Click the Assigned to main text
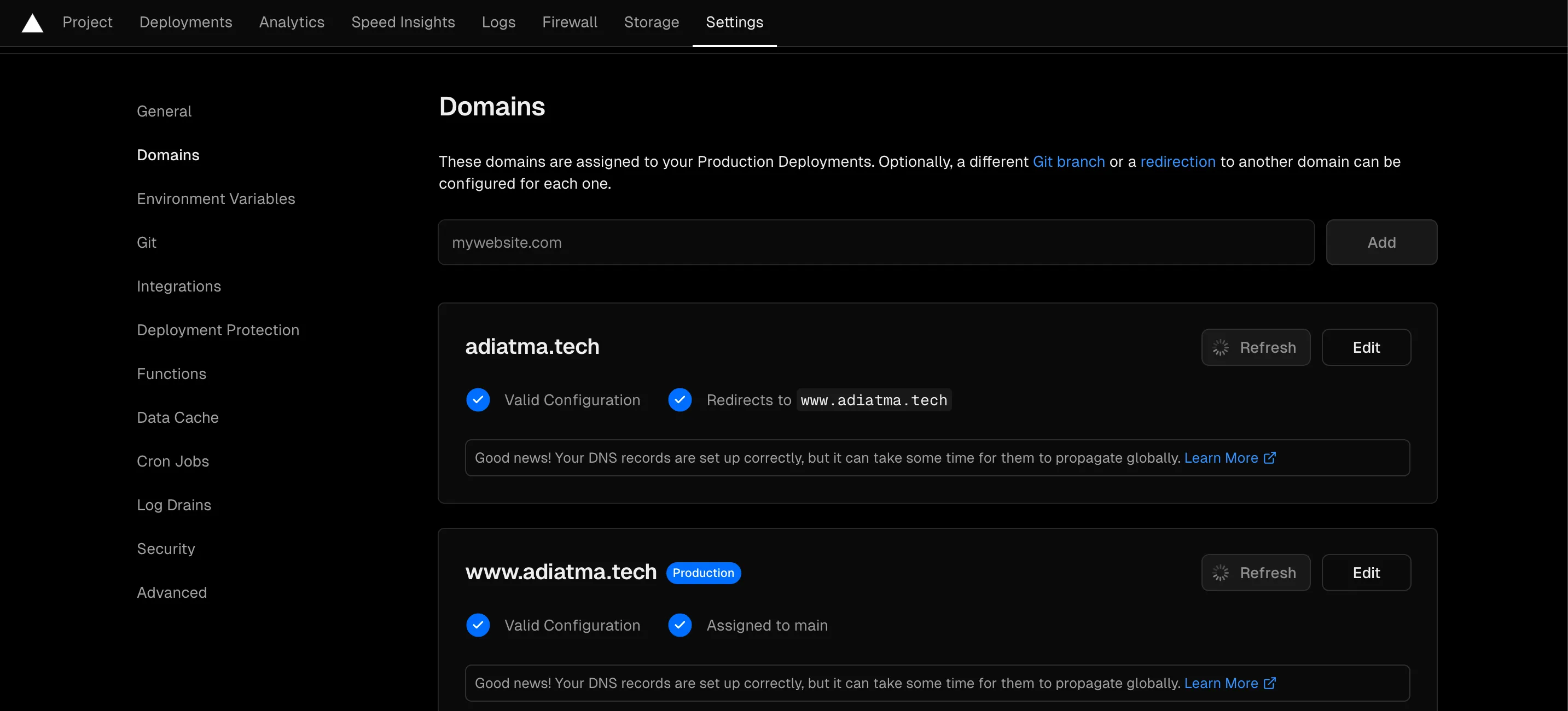 pos(767,625)
